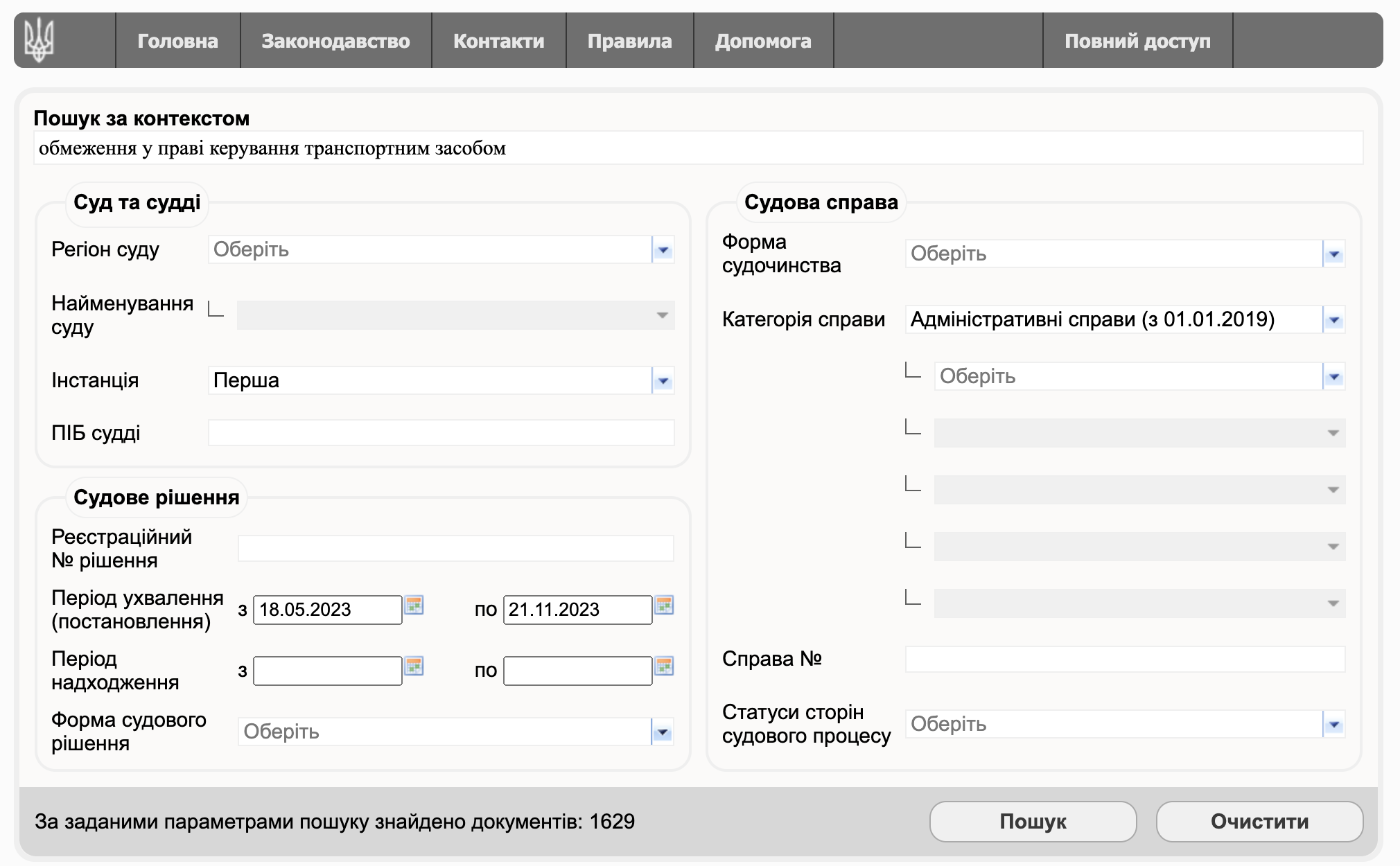Open the Категорія справи dropdown arrow
1400x866 pixels.
(1334, 320)
